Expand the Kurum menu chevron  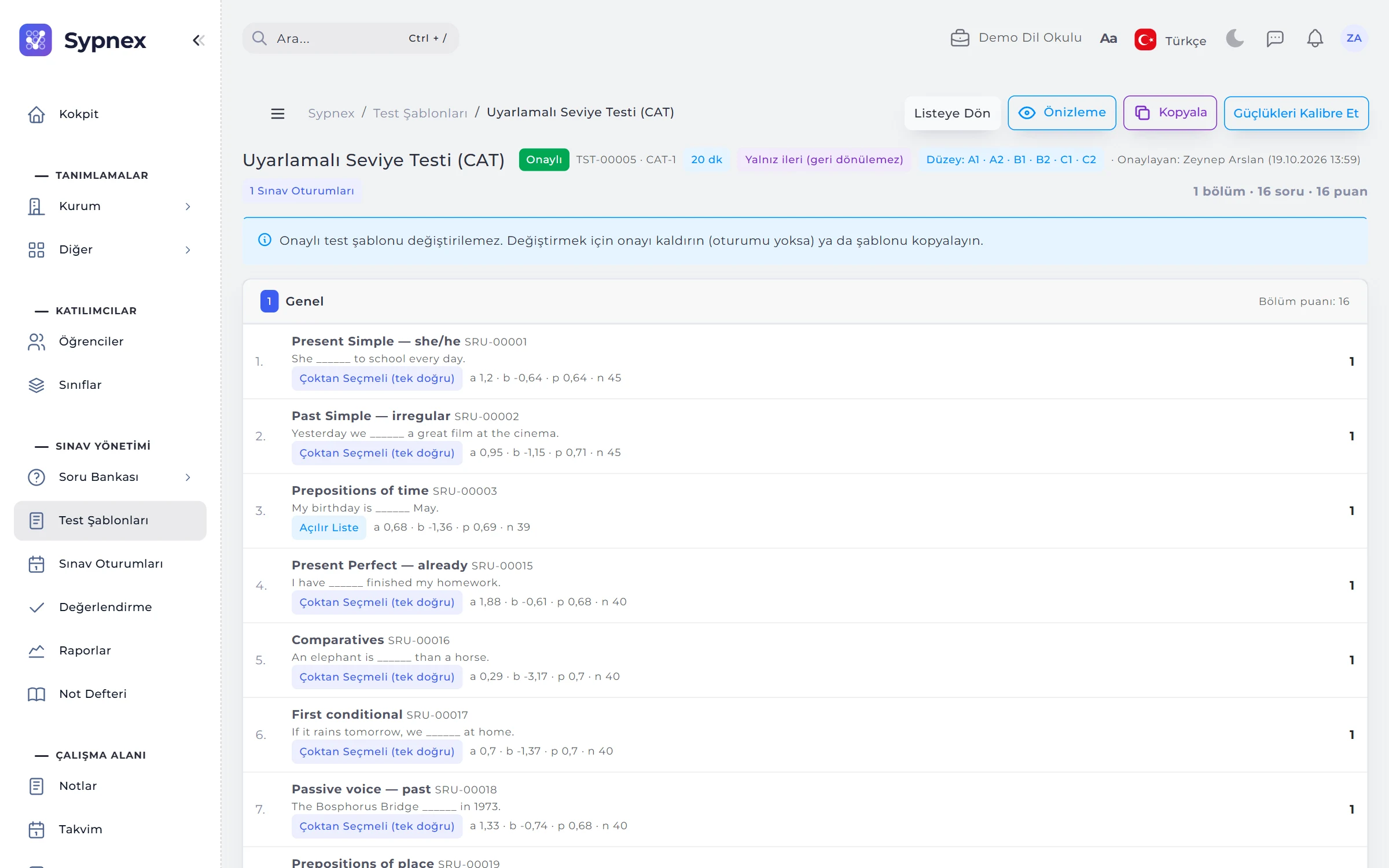pos(188,207)
